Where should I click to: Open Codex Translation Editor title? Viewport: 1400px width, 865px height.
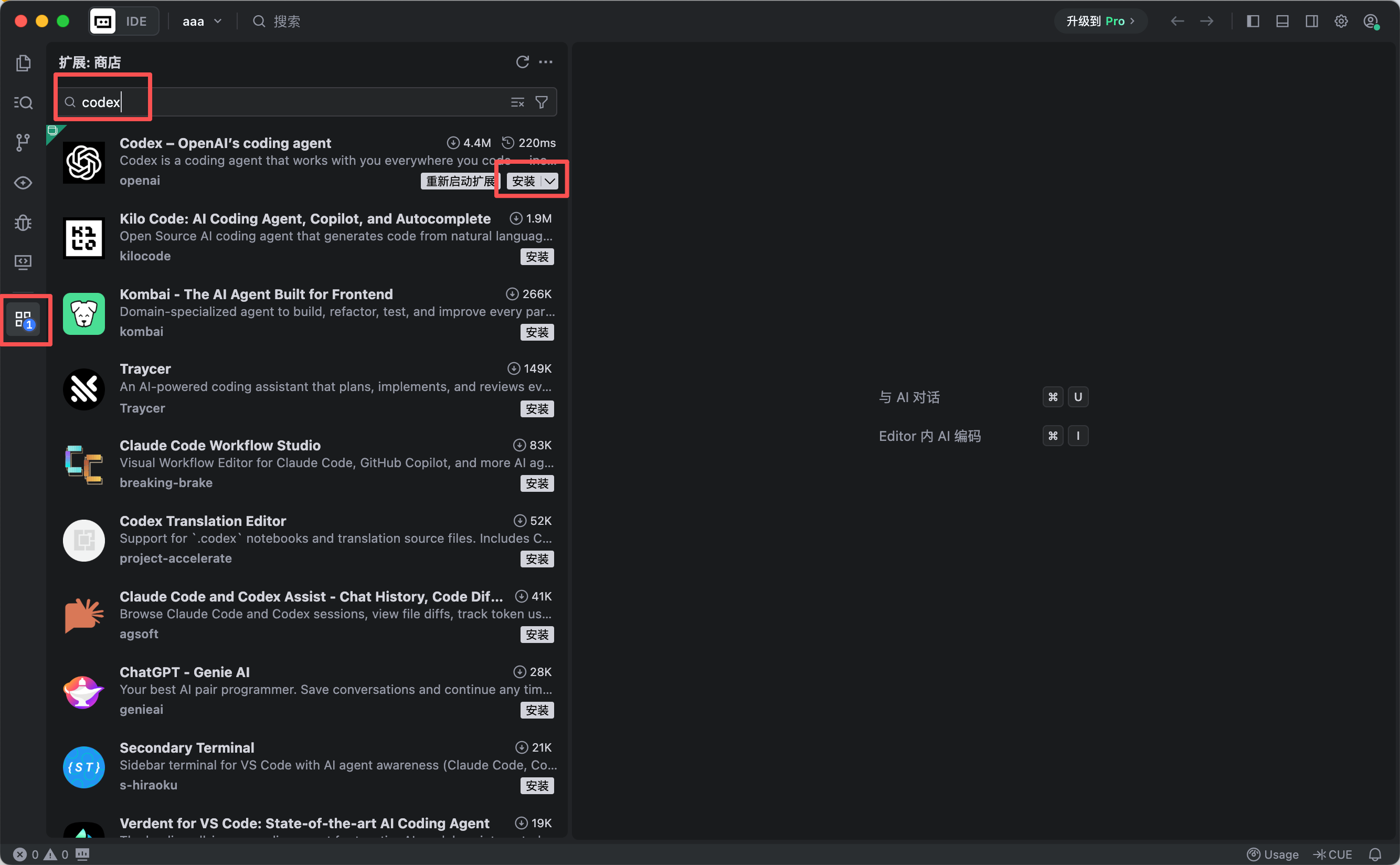(x=203, y=521)
